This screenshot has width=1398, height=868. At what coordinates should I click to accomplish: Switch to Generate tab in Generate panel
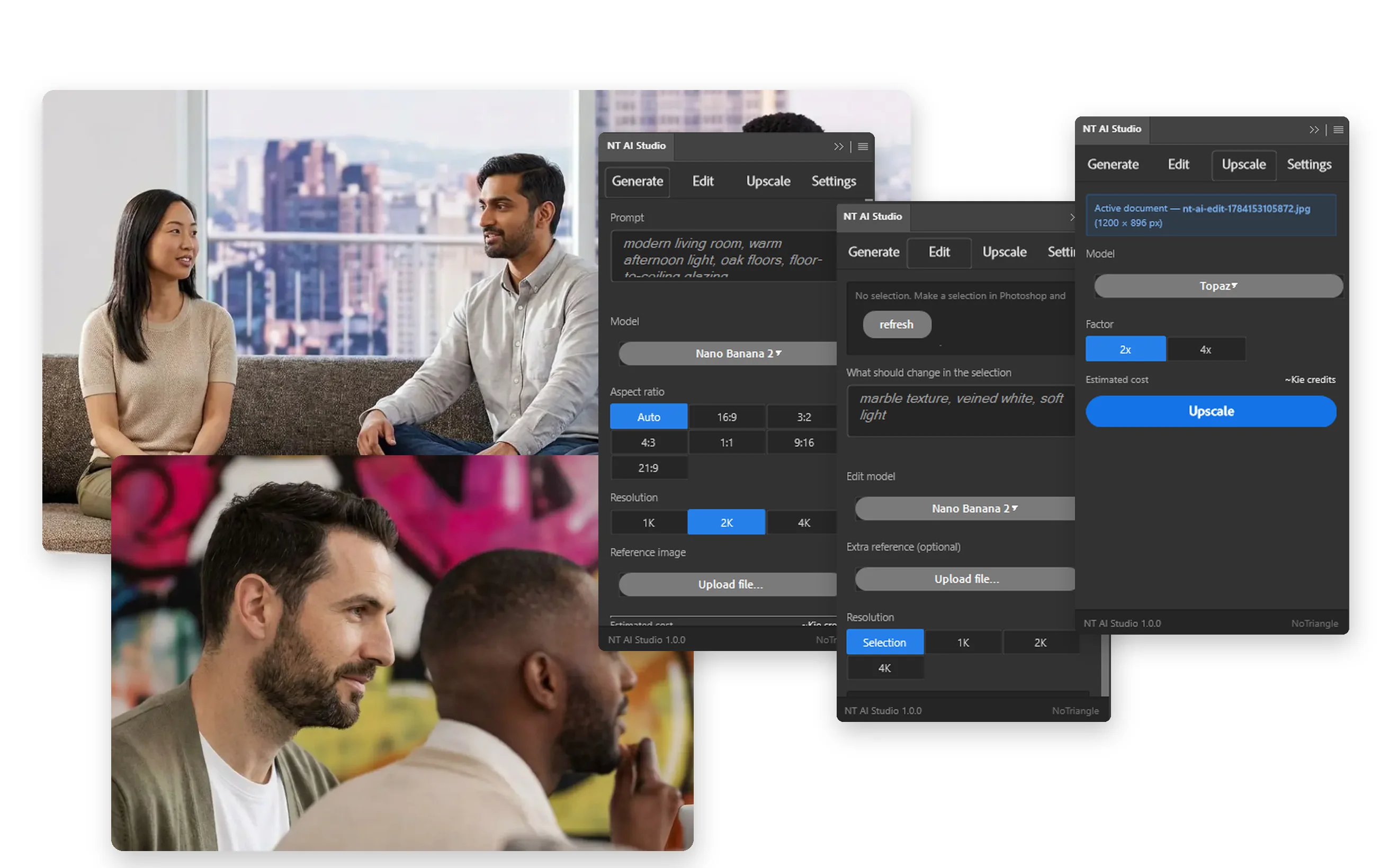pos(637,182)
